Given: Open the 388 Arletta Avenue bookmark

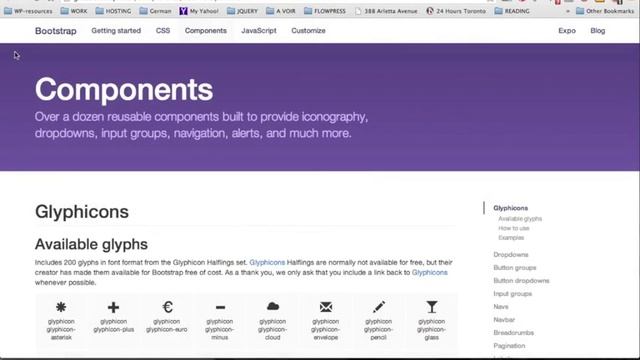Looking at the screenshot, I should 386,11.
